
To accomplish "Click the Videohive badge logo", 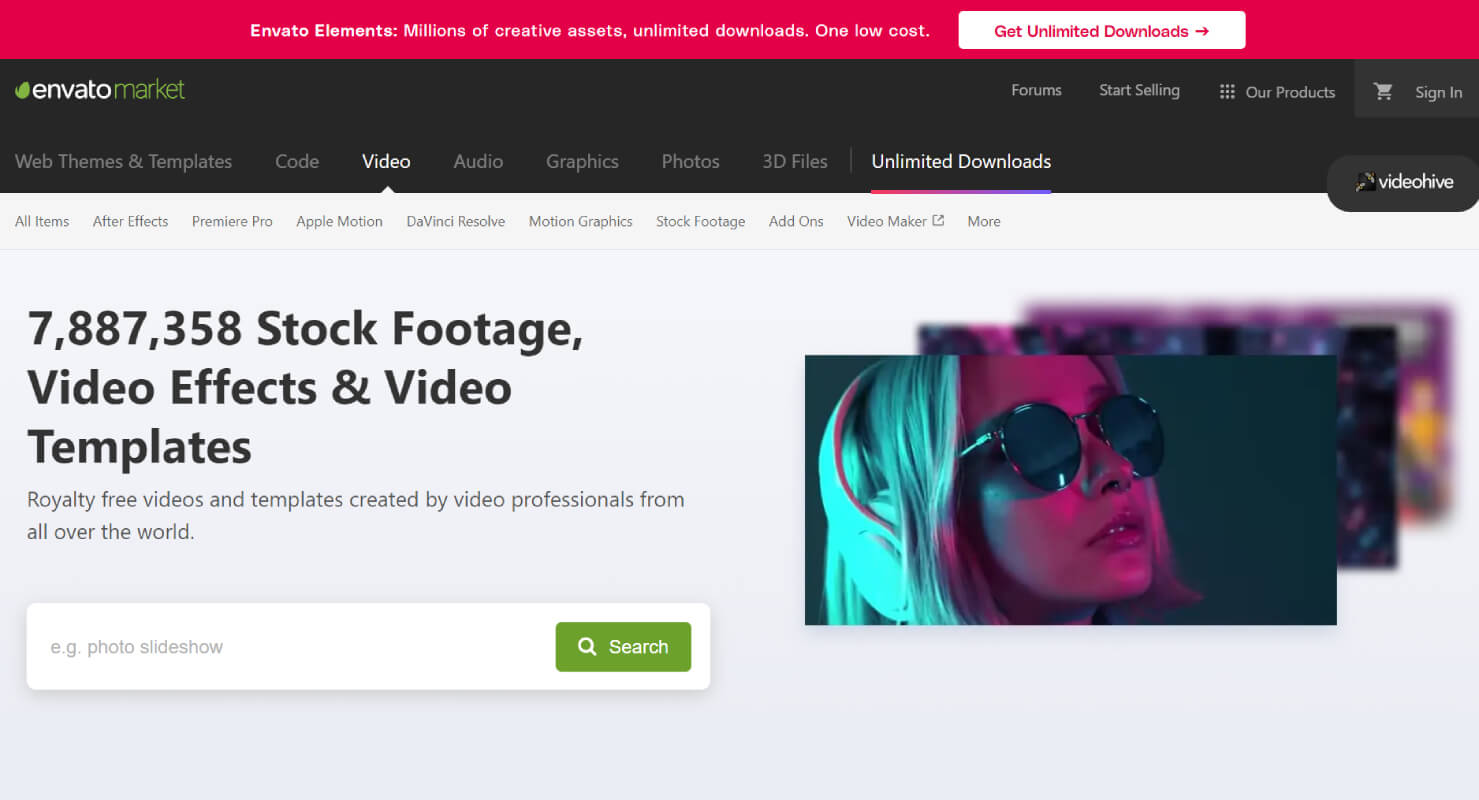I will pyautogui.click(x=1404, y=182).
